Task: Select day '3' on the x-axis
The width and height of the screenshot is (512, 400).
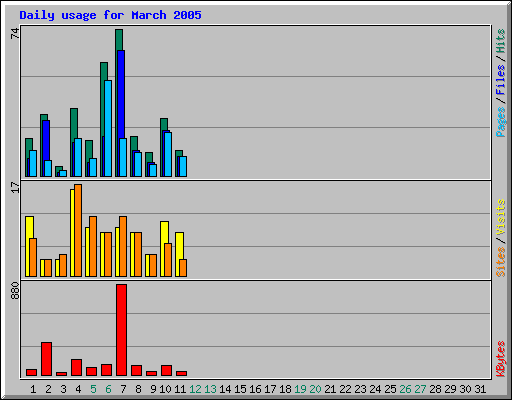Action: pyautogui.click(x=63, y=389)
